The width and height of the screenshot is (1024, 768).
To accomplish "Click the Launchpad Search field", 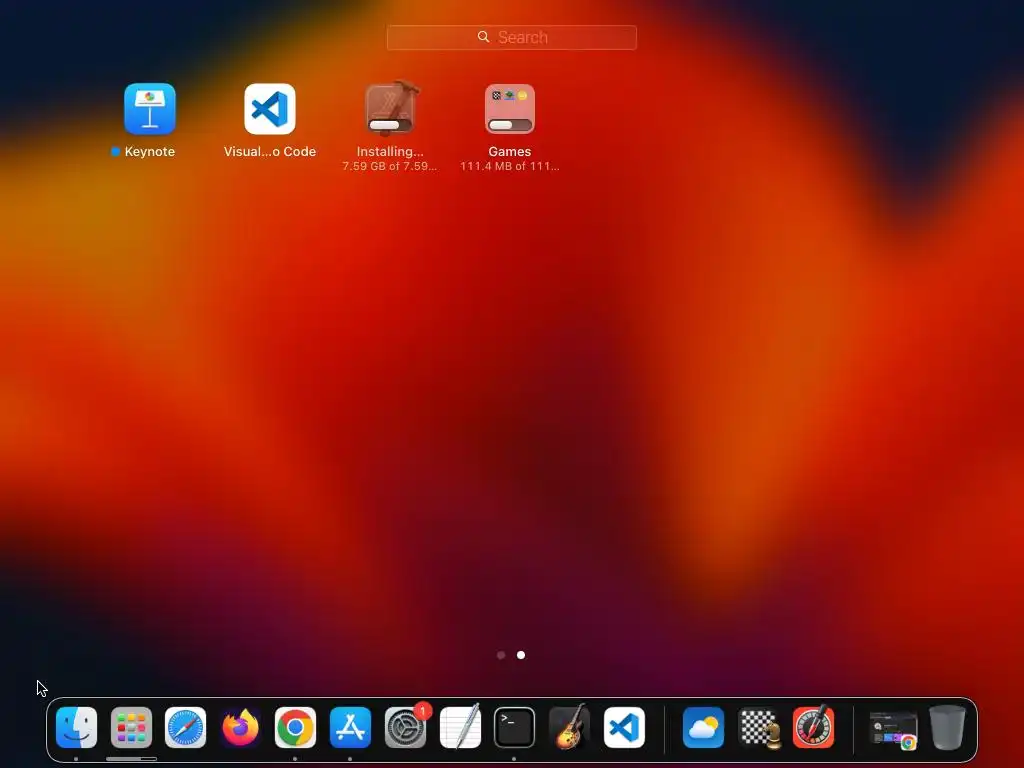I will tap(511, 37).
